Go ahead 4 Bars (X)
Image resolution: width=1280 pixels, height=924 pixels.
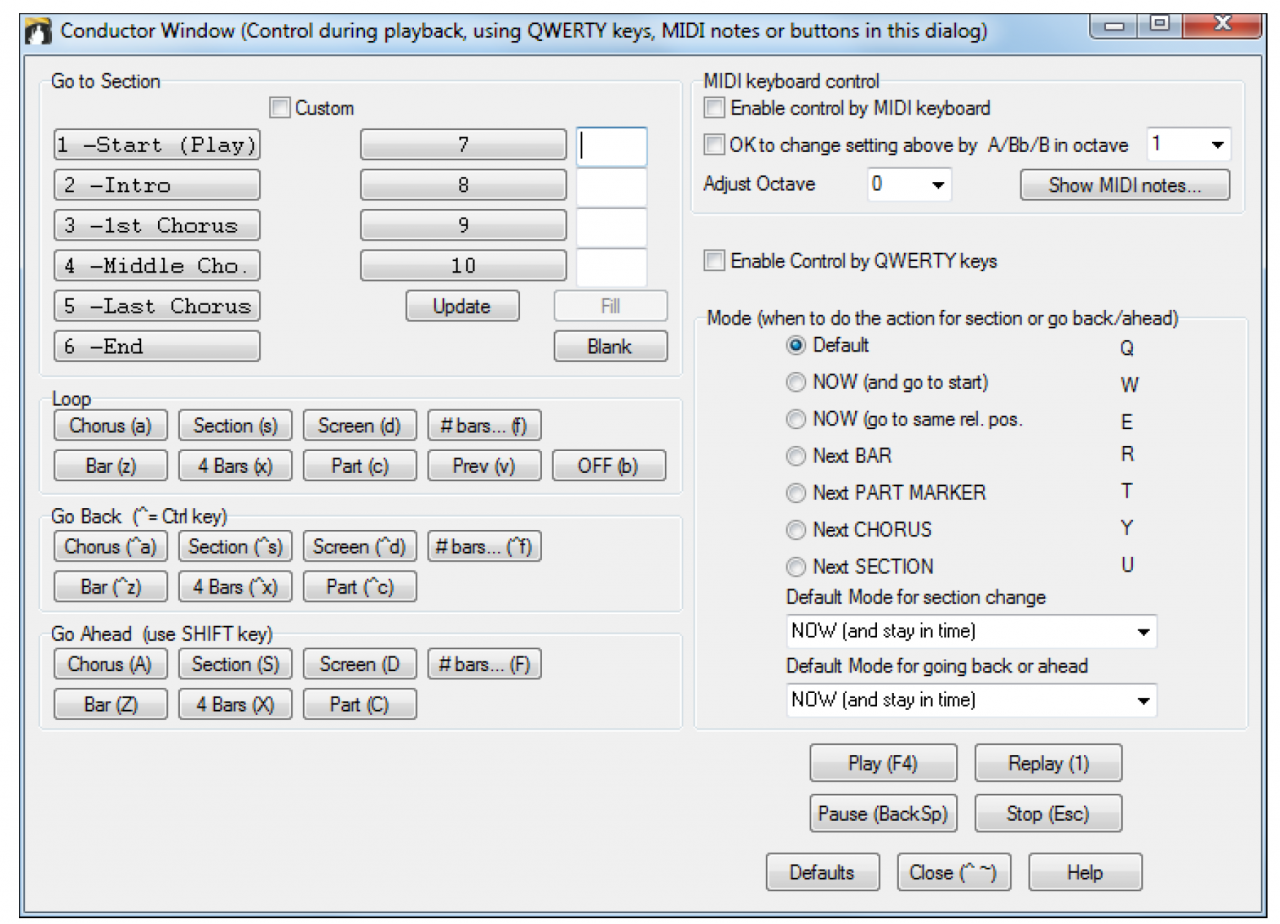(235, 704)
